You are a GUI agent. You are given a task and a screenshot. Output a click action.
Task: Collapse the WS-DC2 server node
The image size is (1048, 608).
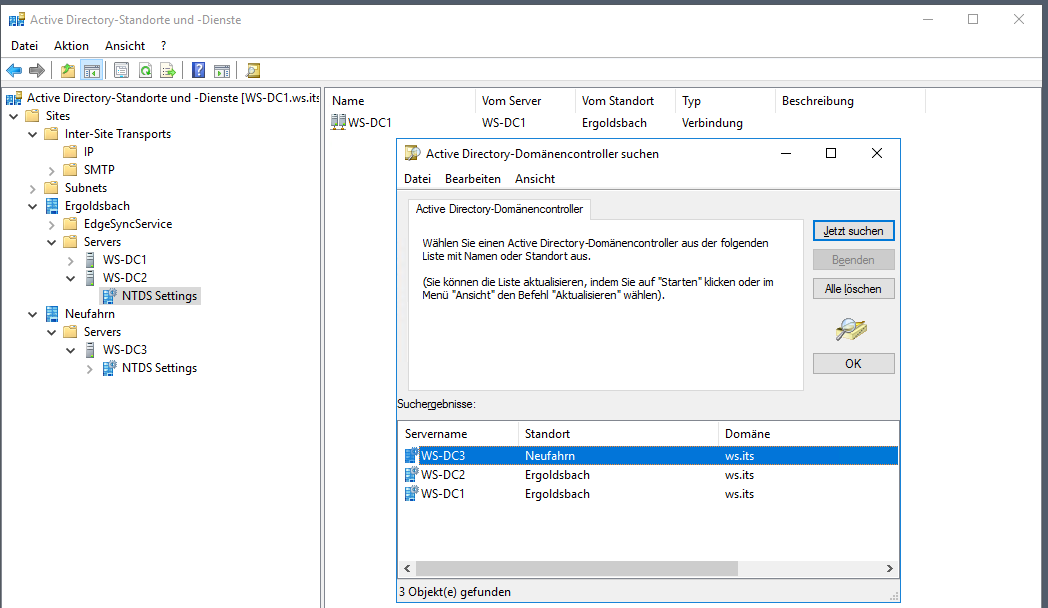(x=70, y=278)
